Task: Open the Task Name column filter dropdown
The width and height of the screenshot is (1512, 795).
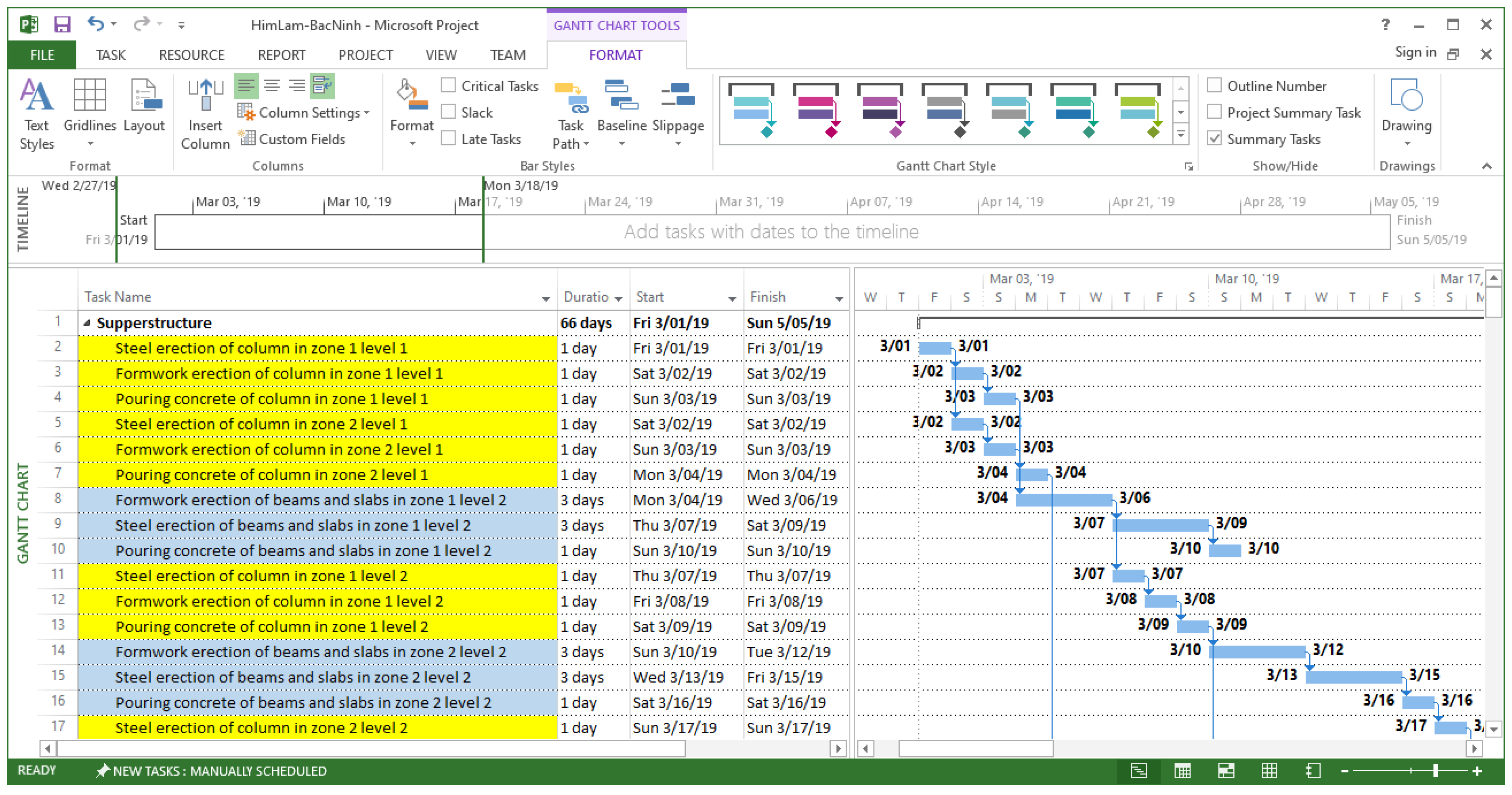Action: [545, 299]
